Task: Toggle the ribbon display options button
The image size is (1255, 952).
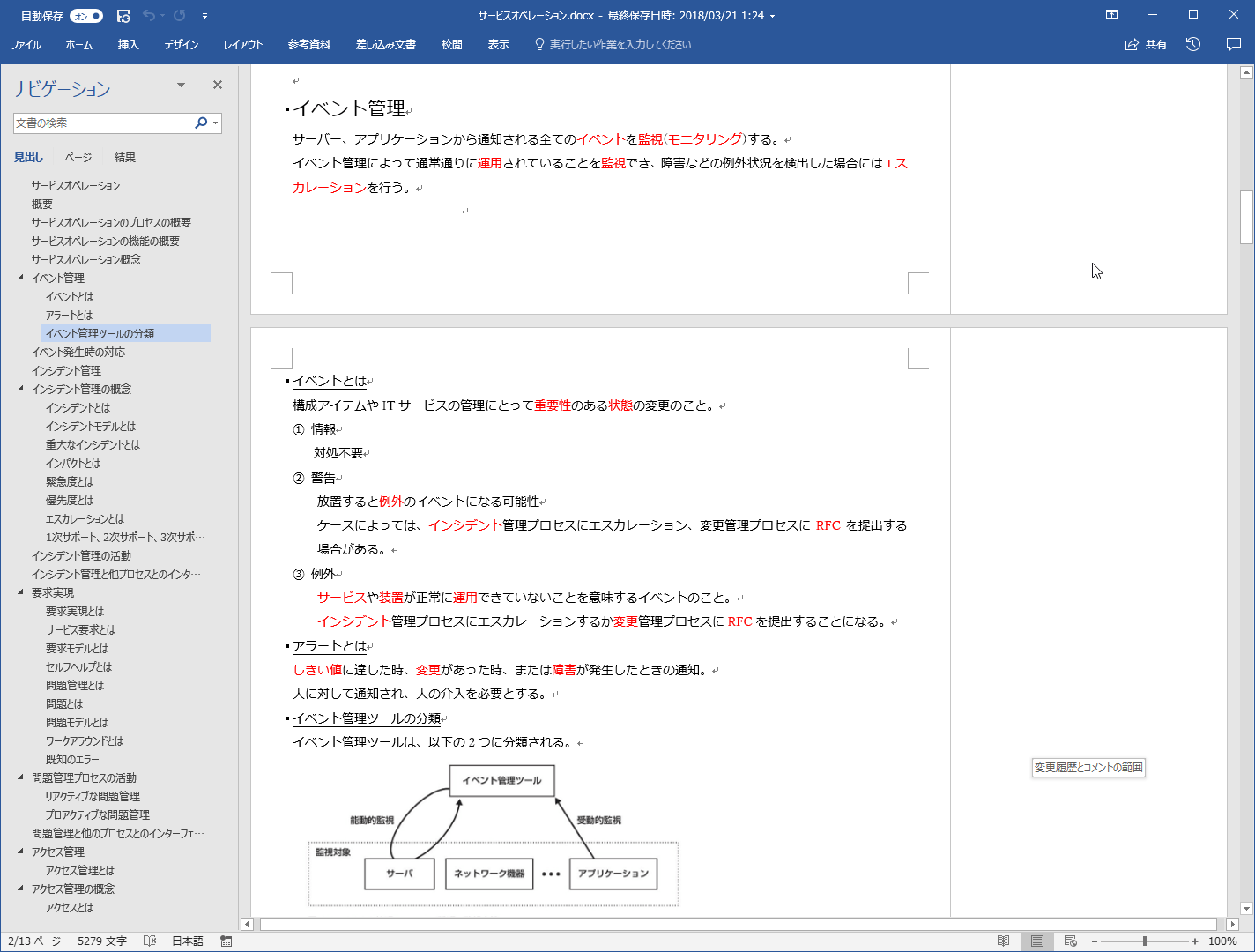Action: (x=1111, y=15)
